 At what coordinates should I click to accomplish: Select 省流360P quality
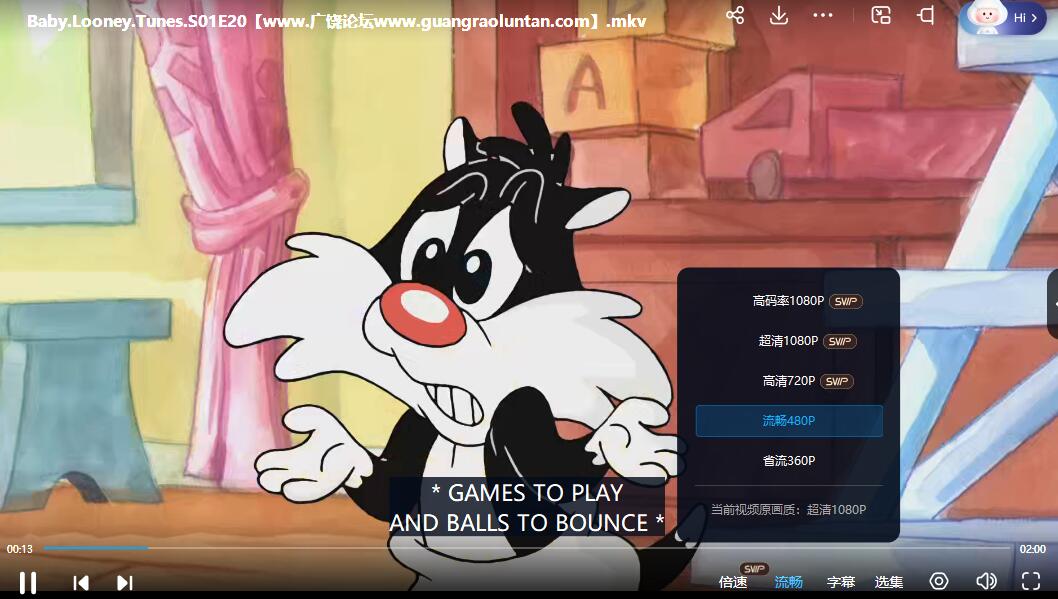789,461
